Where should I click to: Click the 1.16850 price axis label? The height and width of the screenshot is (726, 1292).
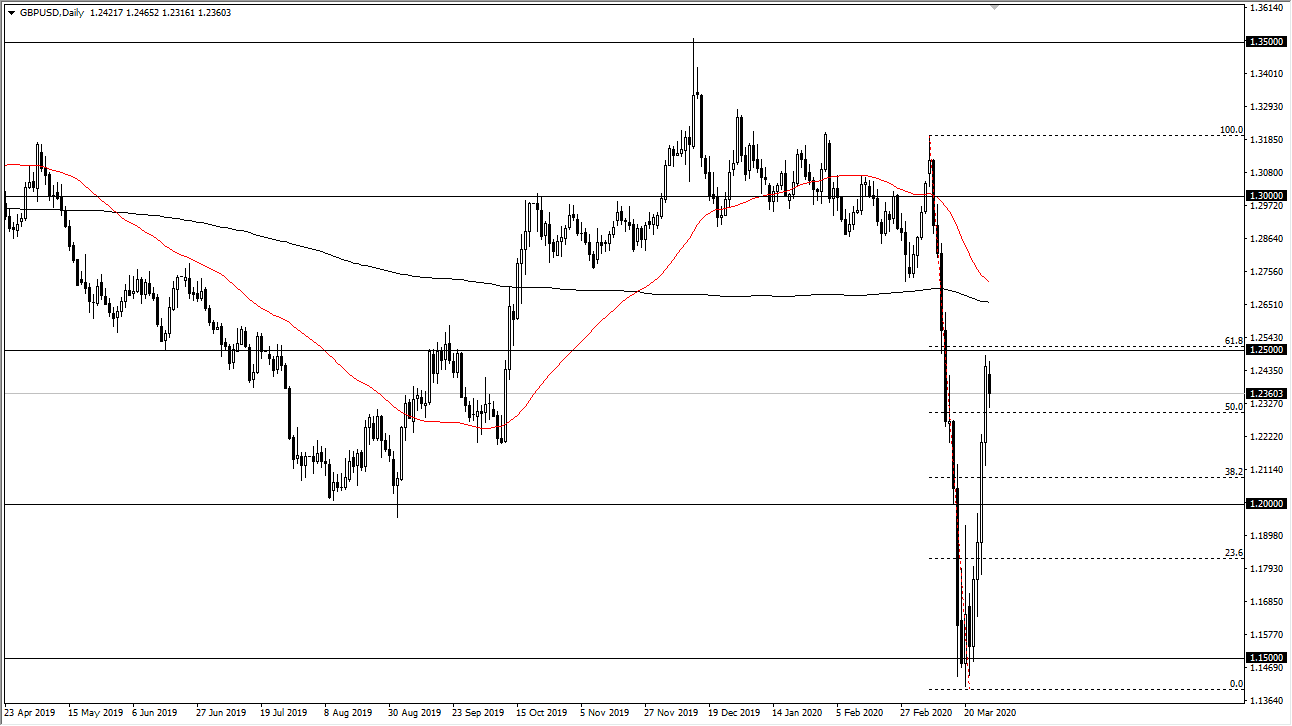coord(1267,602)
